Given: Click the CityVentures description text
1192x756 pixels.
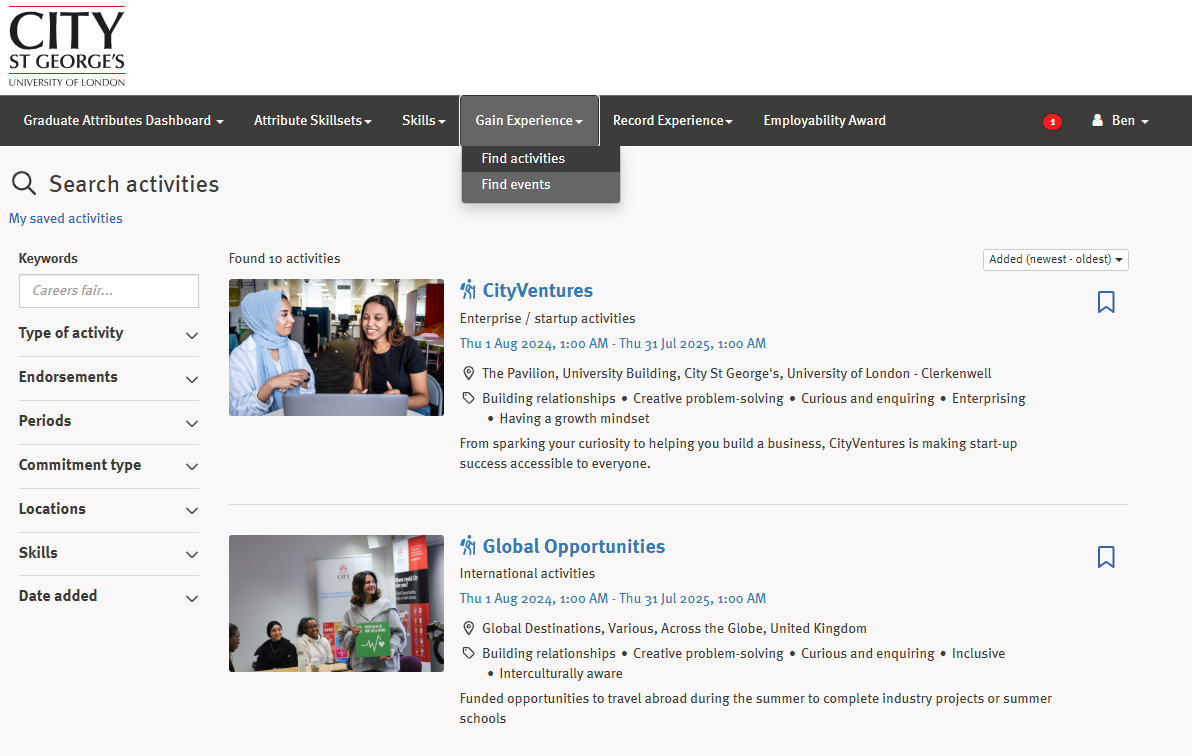Looking at the screenshot, I should click(738, 453).
